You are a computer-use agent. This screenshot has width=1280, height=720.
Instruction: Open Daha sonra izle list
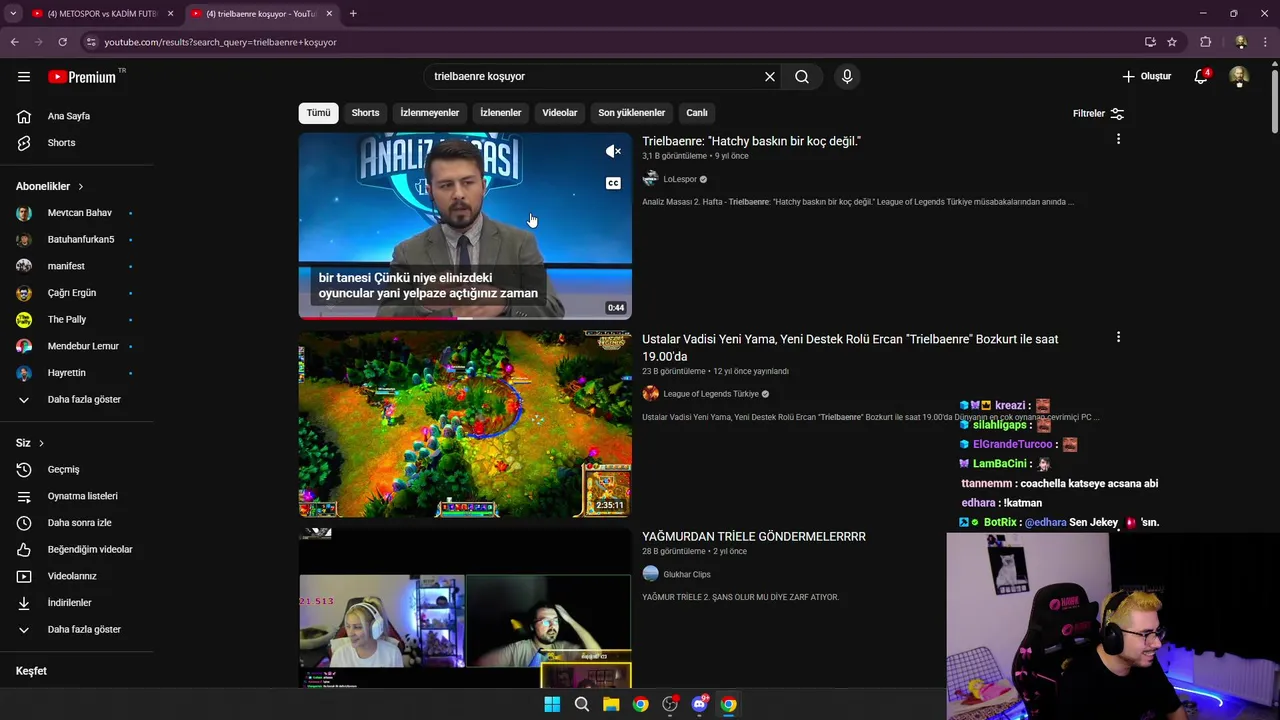78,523
